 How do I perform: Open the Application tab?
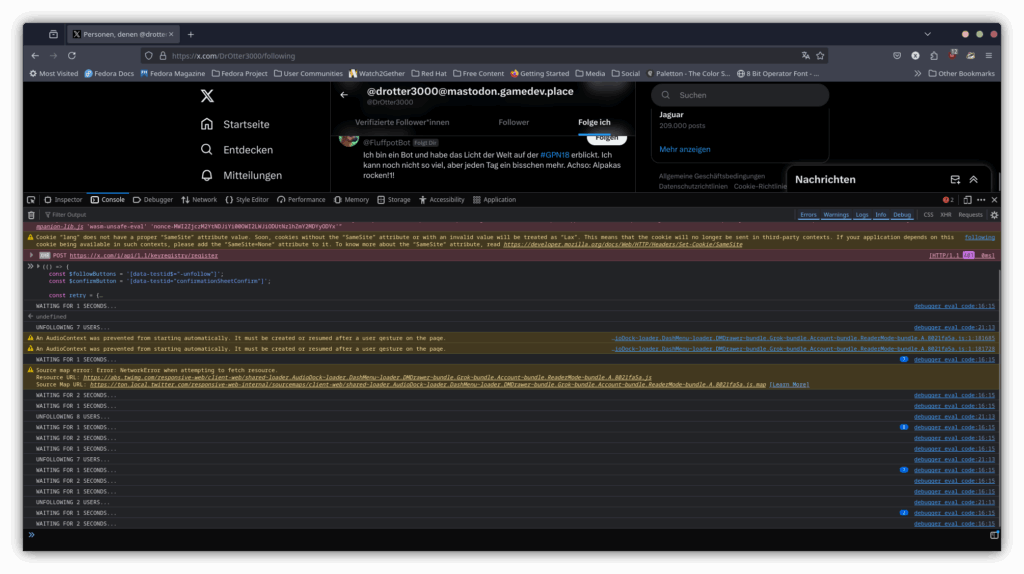point(494,200)
